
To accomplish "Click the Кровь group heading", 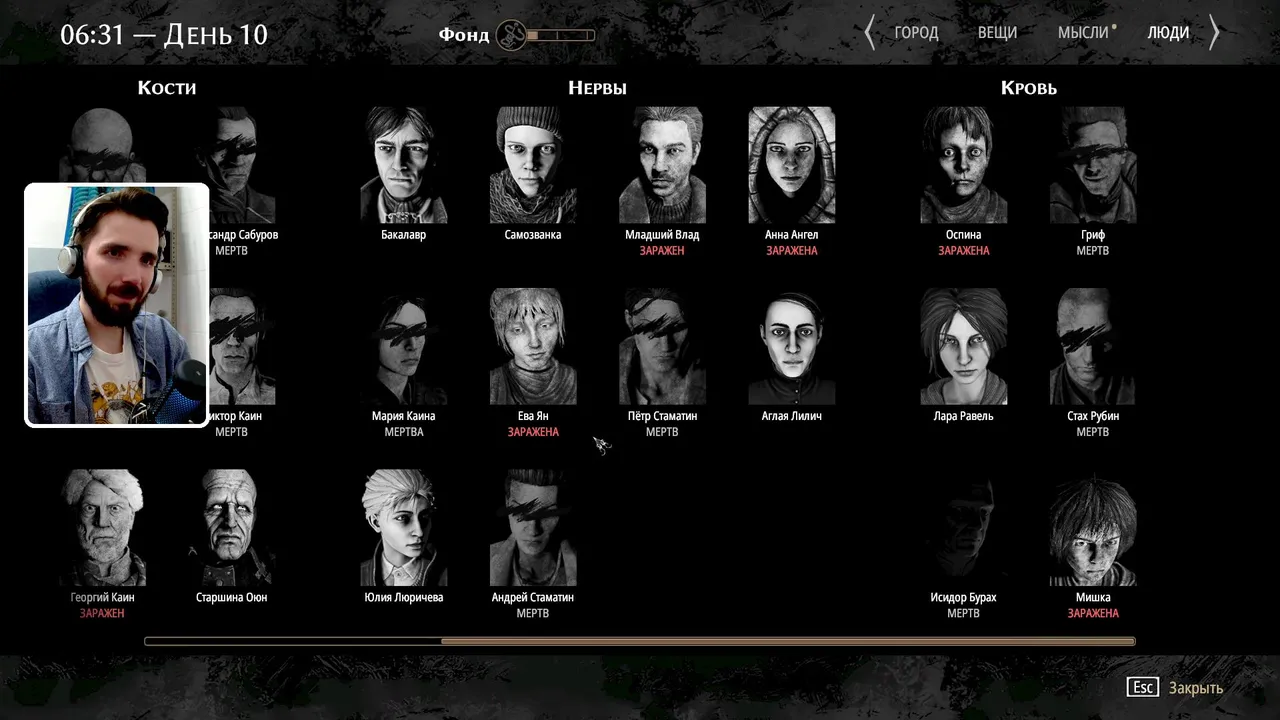I will click(x=1029, y=88).
